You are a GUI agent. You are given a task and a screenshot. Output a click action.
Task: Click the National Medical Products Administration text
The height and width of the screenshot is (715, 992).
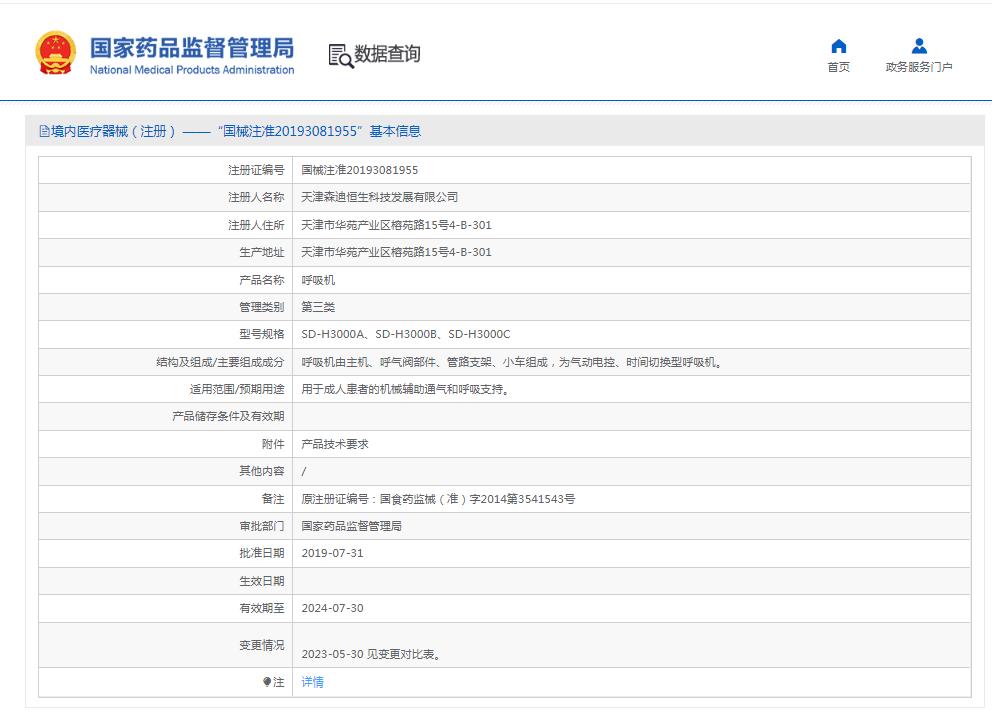(192, 70)
